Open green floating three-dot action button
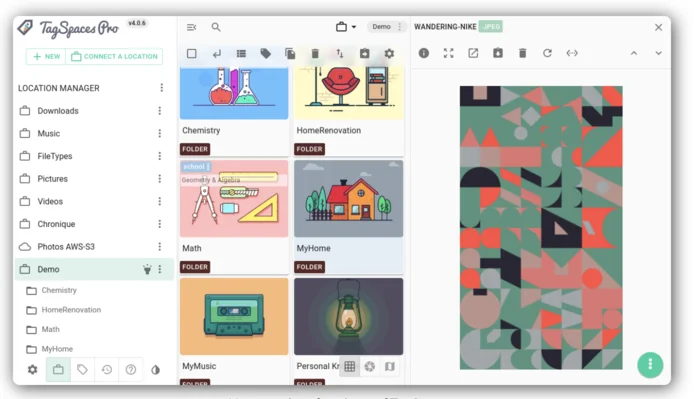 click(x=650, y=364)
